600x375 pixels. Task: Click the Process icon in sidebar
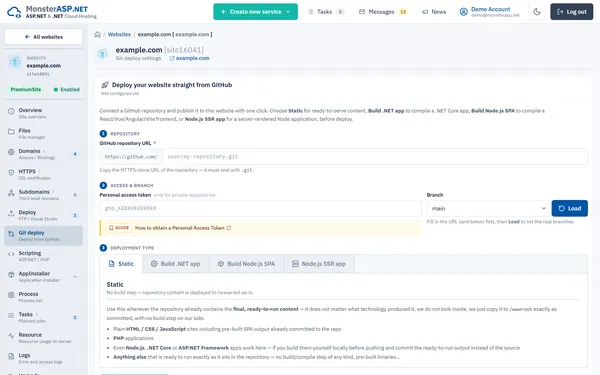(11, 295)
